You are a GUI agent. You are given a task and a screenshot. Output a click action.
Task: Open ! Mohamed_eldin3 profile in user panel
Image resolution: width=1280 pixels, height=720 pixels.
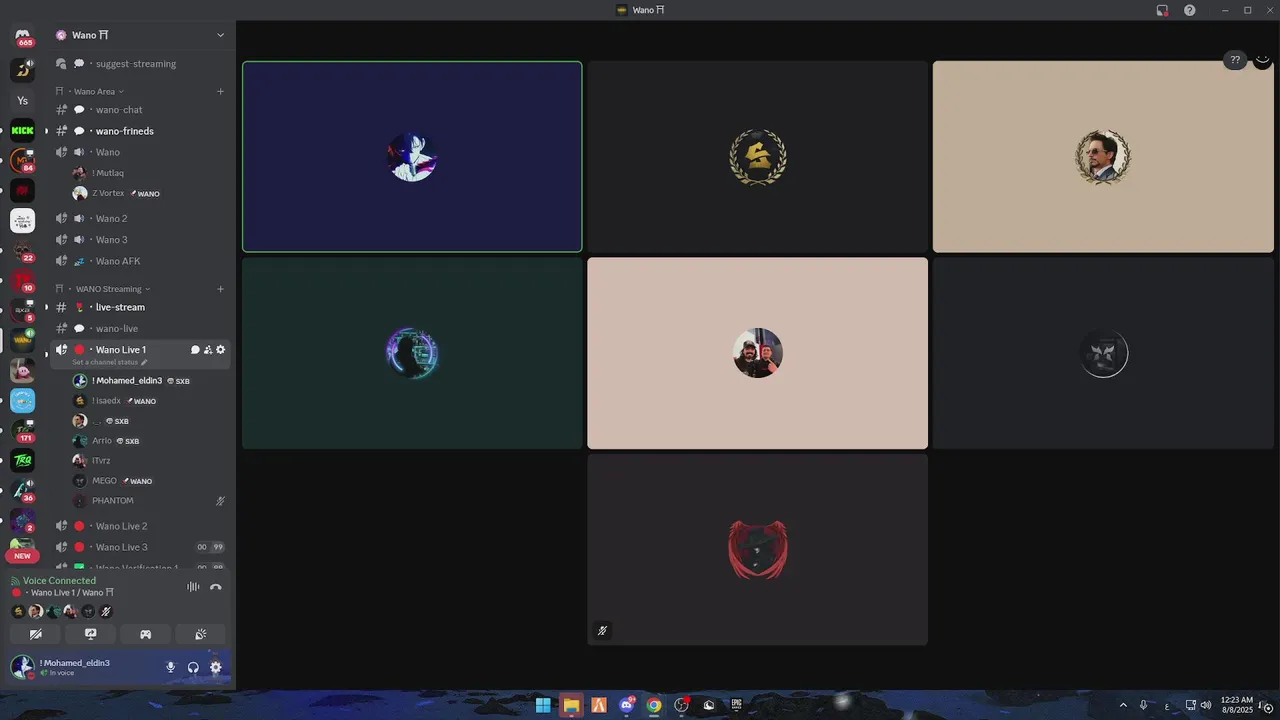(62, 667)
